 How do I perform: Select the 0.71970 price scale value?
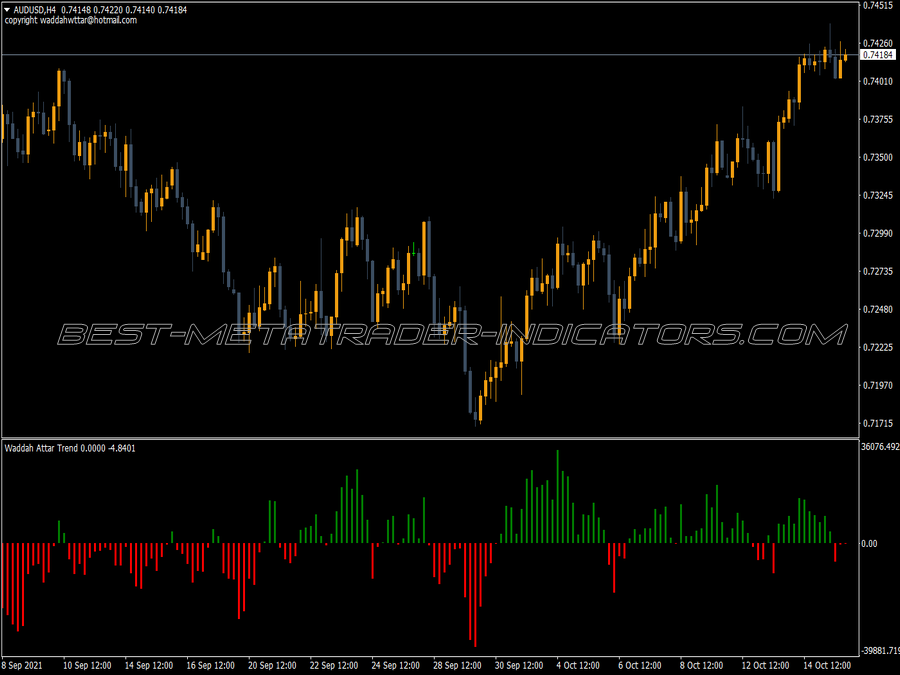(878, 385)
